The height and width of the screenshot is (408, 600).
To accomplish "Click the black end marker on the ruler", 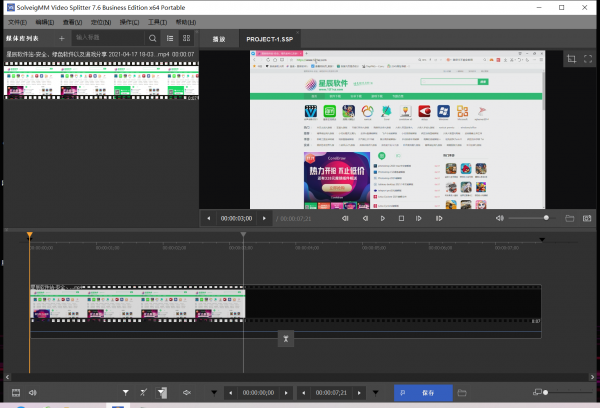I will (x=542, y=240).
